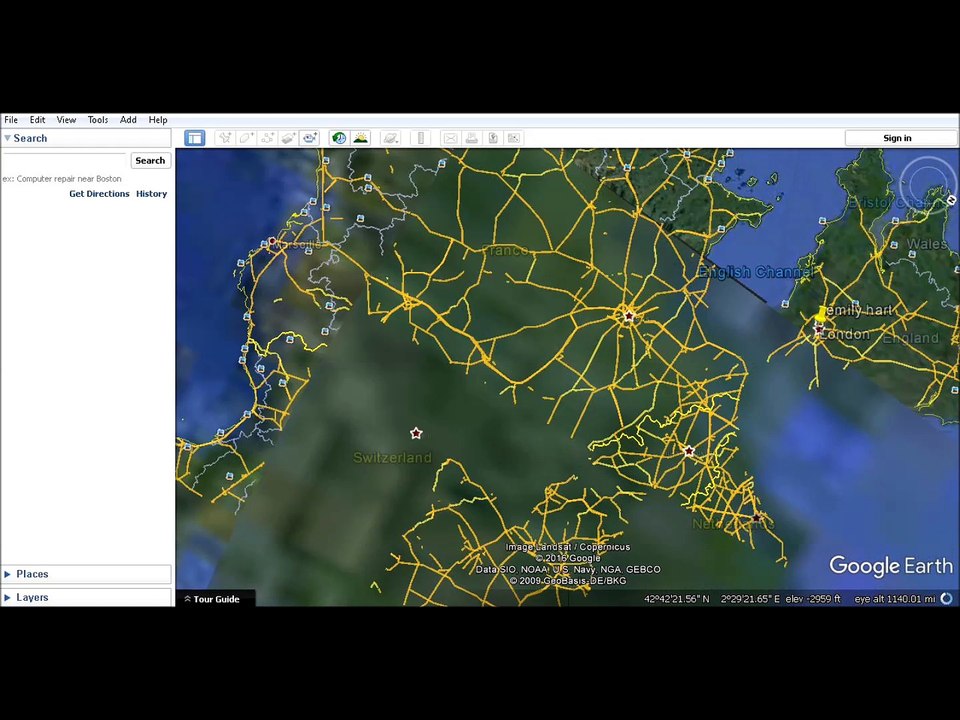Click the yellow emily hart pushpin

pos(821,316)
